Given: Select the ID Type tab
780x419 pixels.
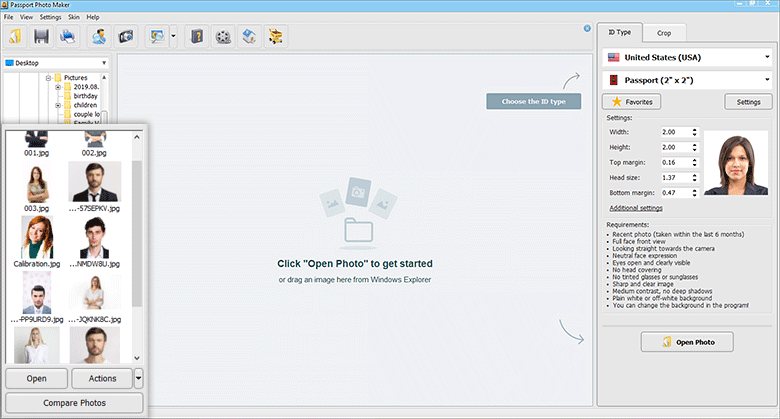Looking at the screenshot, I should pos(620,32).
